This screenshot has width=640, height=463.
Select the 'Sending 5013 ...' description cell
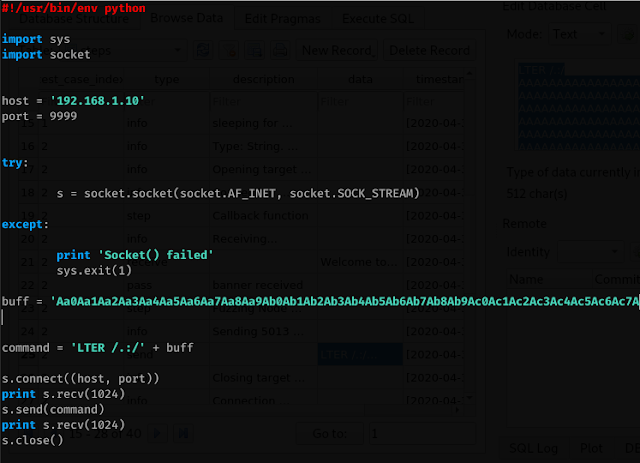point(264,331)
